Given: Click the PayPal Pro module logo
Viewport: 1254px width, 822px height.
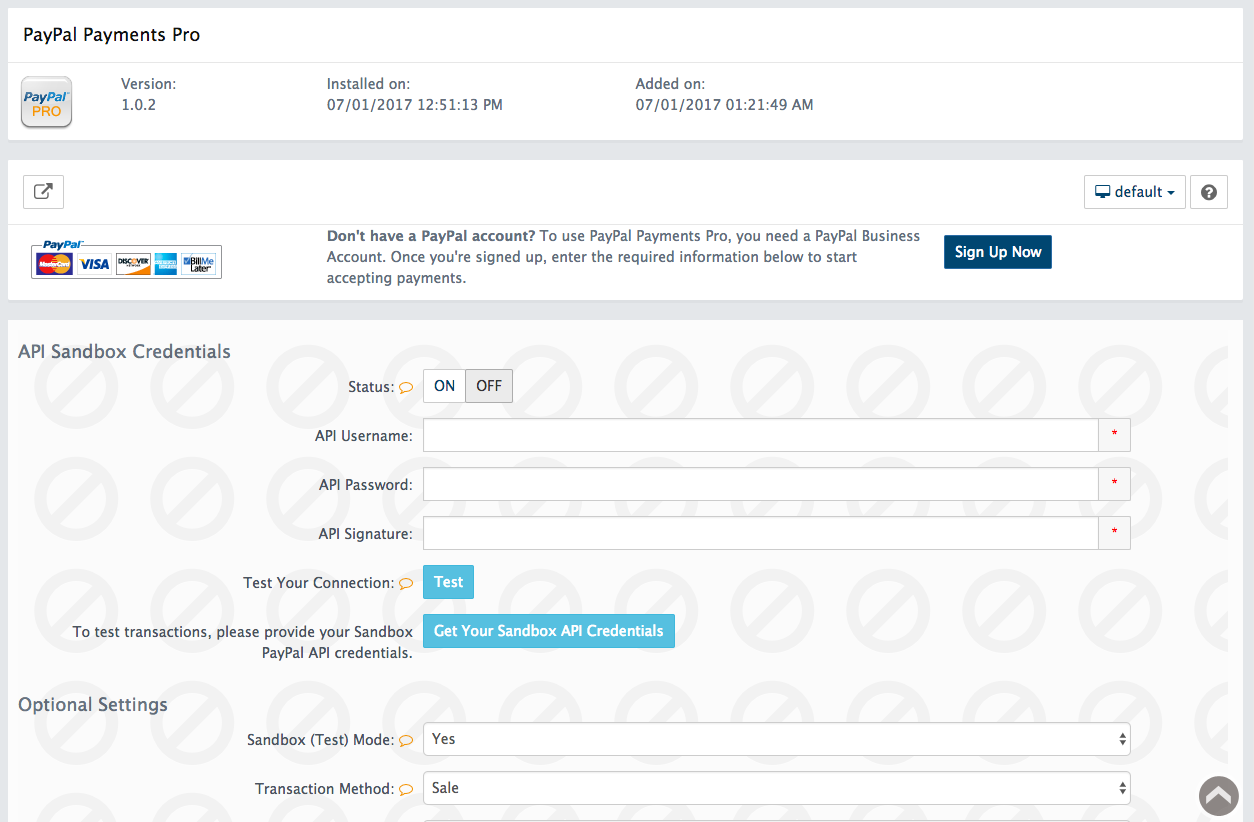Looking at the screenshot, I should tap(46, 101).
